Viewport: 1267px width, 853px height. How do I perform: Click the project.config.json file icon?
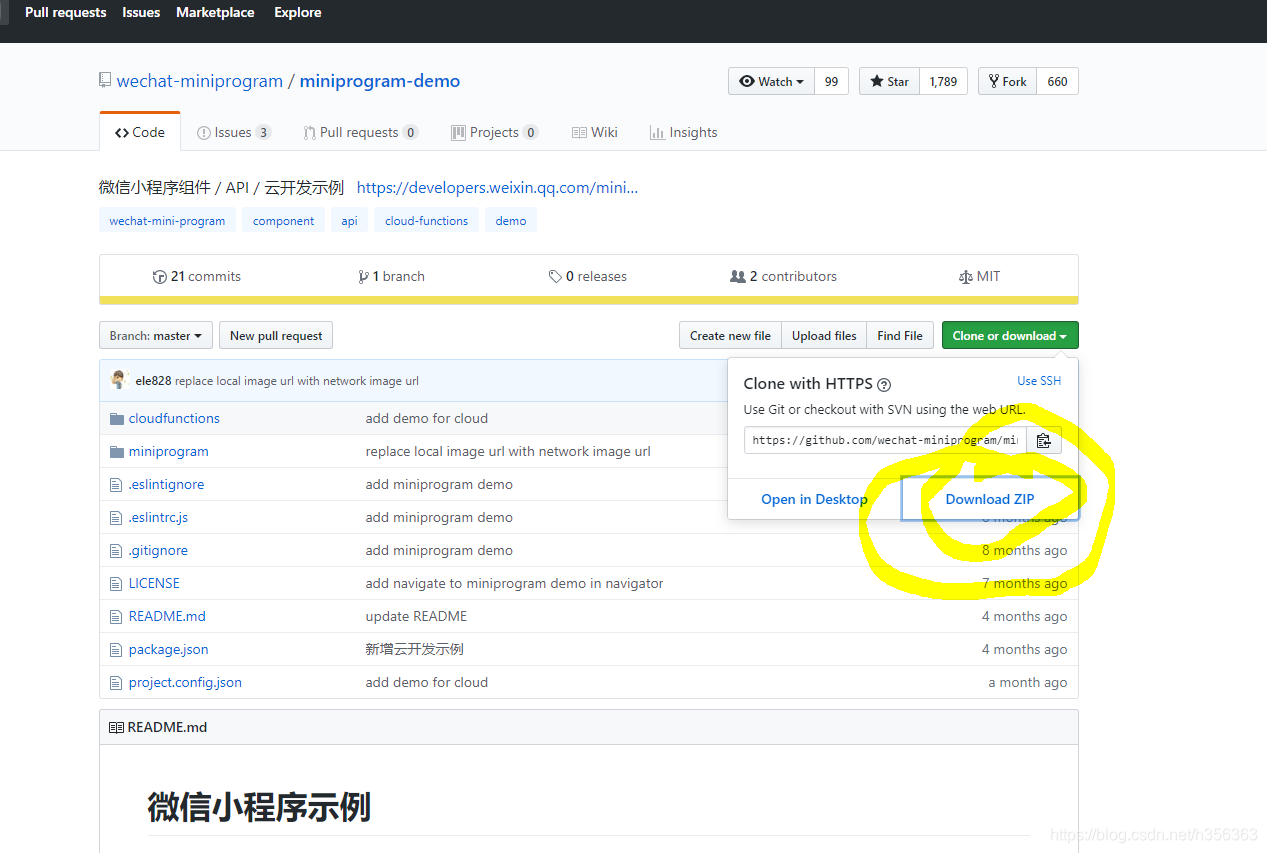click(x=116, y=682)
